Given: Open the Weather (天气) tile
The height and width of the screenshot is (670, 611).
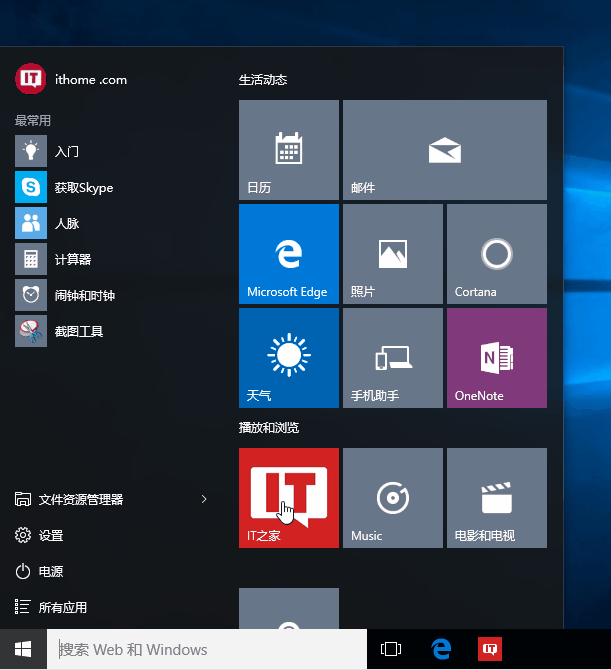Looking at the screenshot, I should pos(289,358).
